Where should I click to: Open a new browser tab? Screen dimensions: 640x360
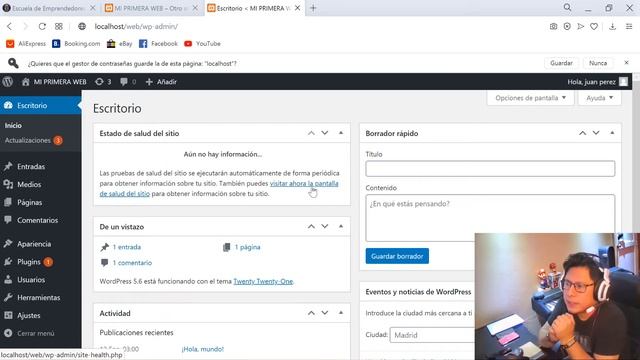coord(313,8)
